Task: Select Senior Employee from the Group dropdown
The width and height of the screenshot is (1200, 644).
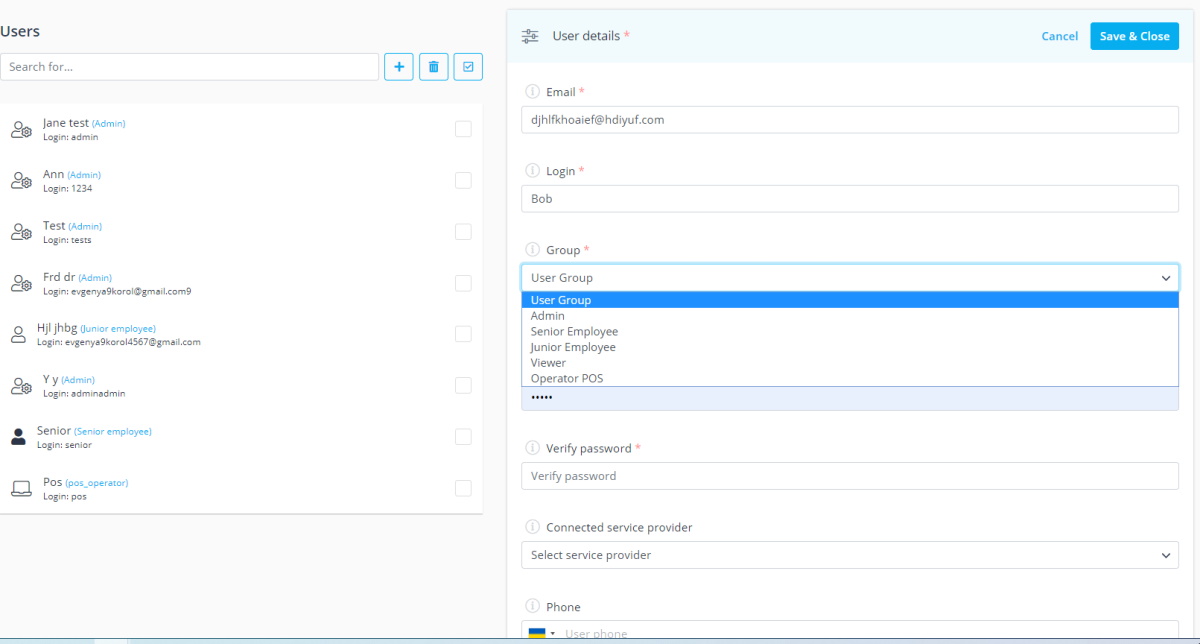Action: click(x=575, y=331)
